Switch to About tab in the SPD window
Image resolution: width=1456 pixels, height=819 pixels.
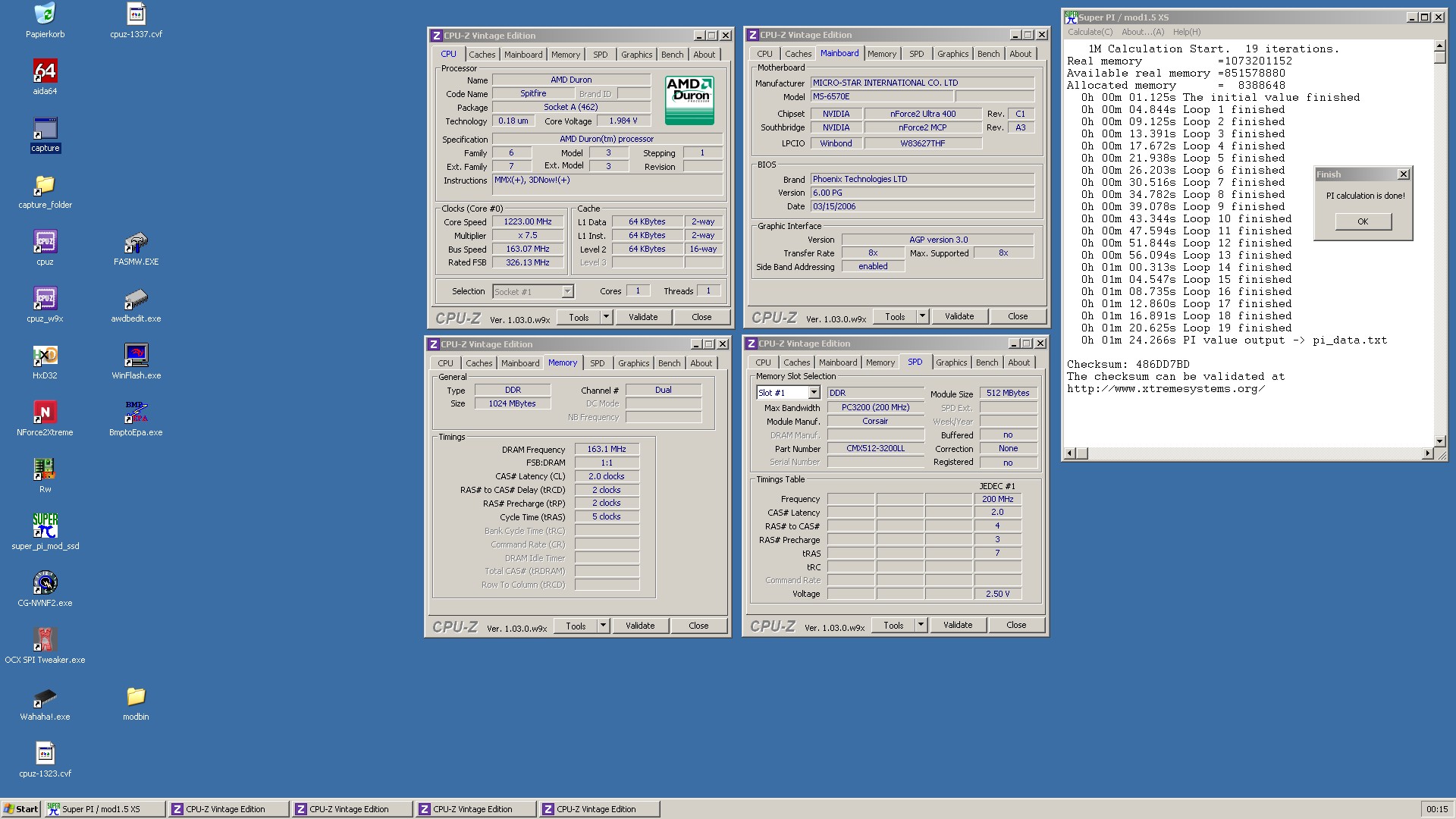click(1019, 362)
